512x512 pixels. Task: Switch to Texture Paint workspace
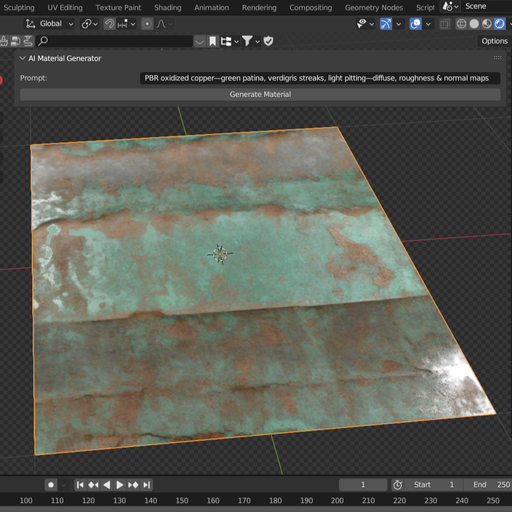tap(118, 7)
